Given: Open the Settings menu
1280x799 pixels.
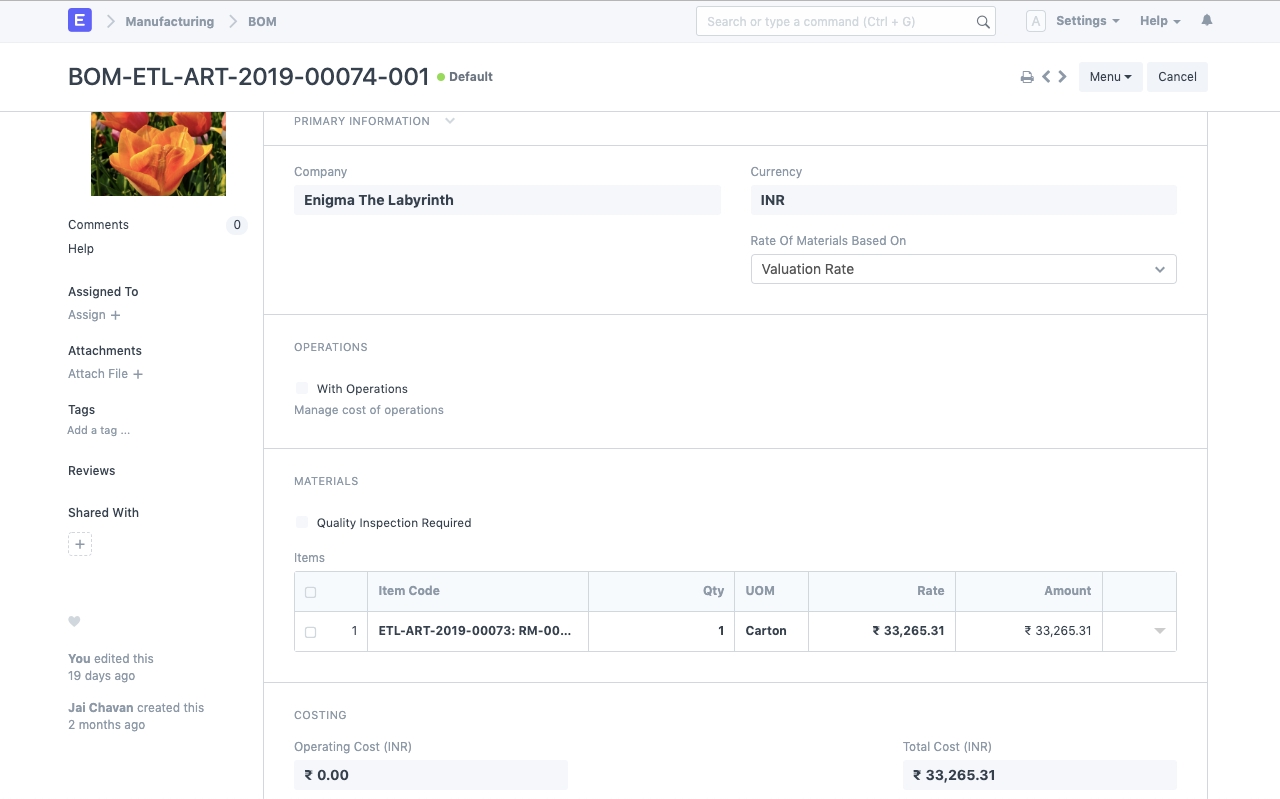Looking at the screenshot, I should coord(1087,21).
